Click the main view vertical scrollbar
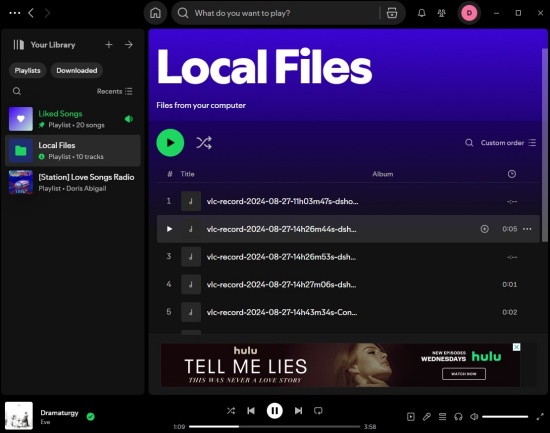 [x=545, y=145]
